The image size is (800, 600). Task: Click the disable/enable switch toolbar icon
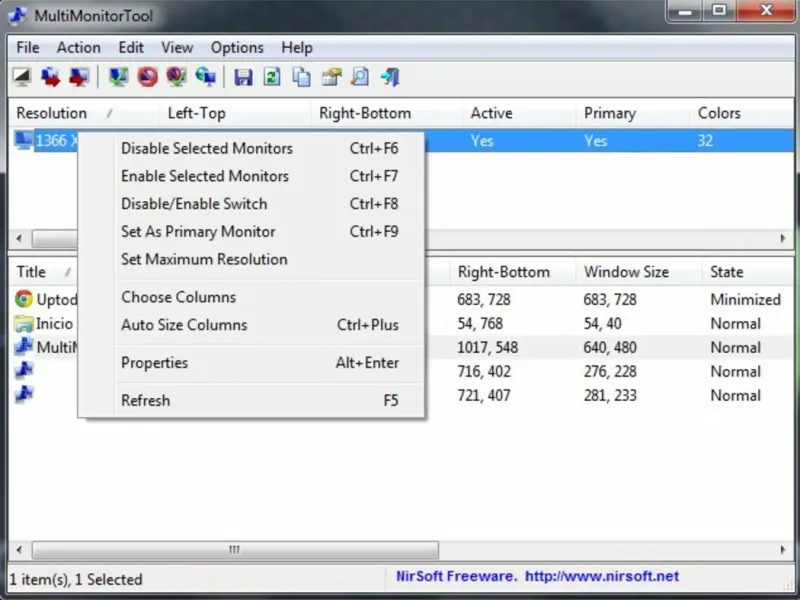coord(176,77)
